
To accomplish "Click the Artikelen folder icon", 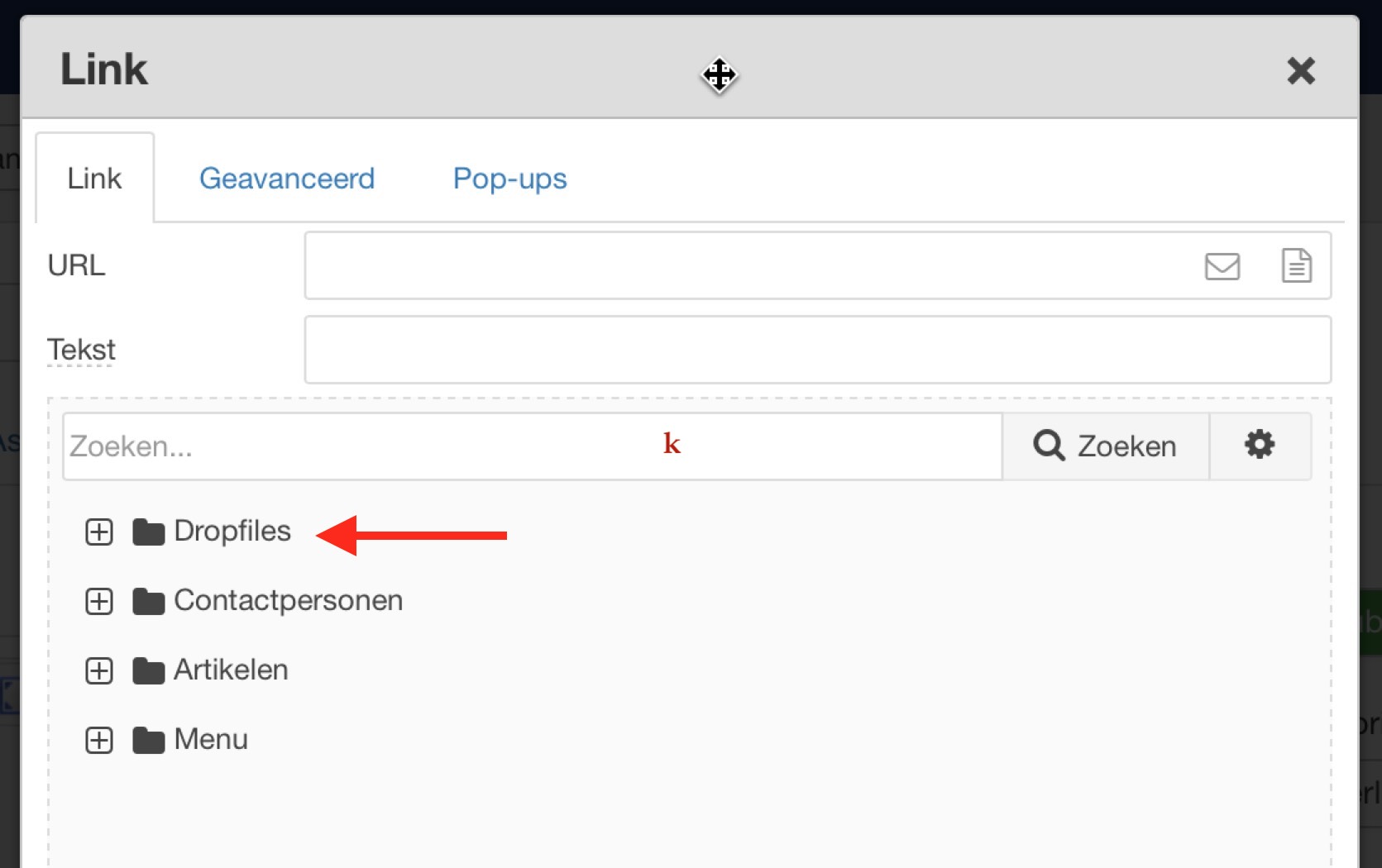I will pyautogui.click(x=149, y=670).
